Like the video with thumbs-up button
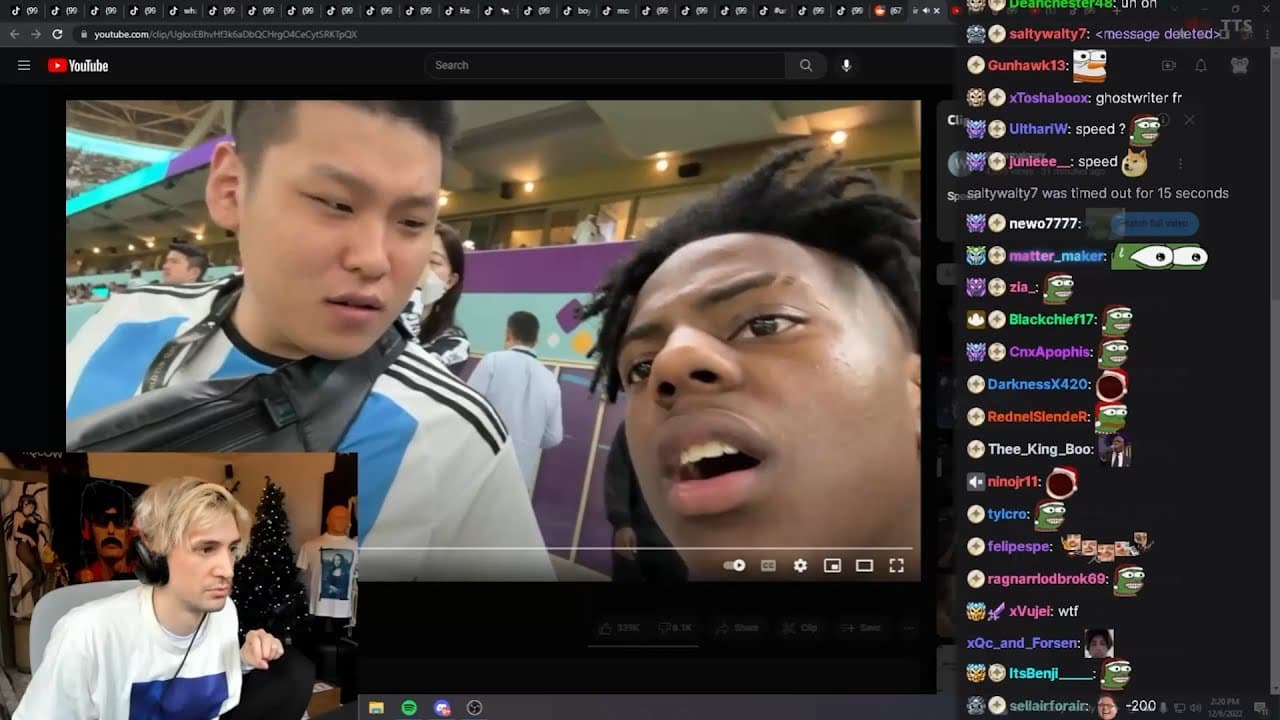 pyautogui.click(x=620, y=628)
